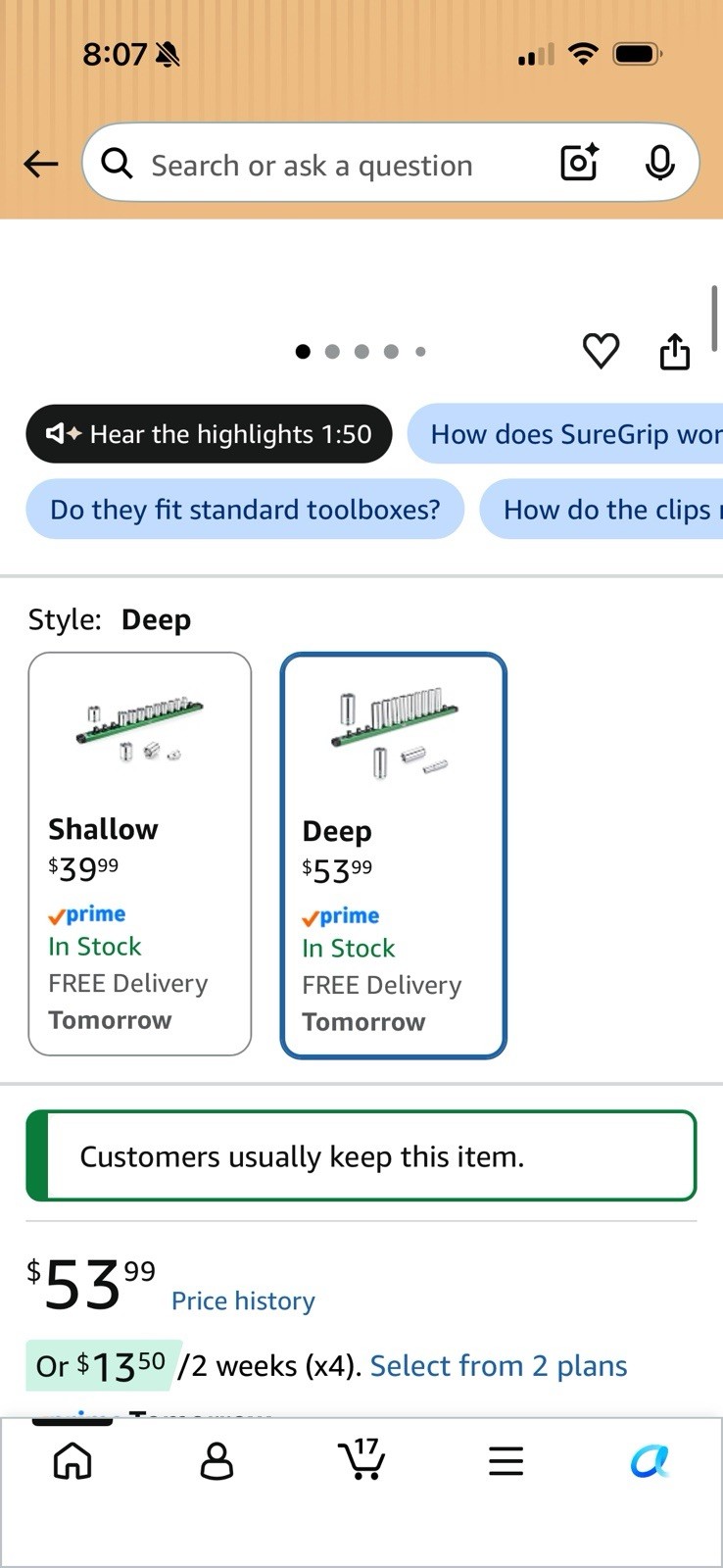This screenshot has height=1568, width=723.
Task: Open camera lens search icon
Action: click(x=579, y=163)
